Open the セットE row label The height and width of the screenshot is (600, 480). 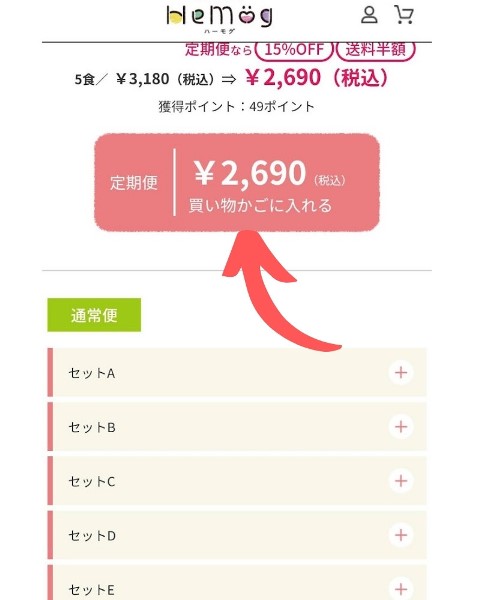coord(91,590)
